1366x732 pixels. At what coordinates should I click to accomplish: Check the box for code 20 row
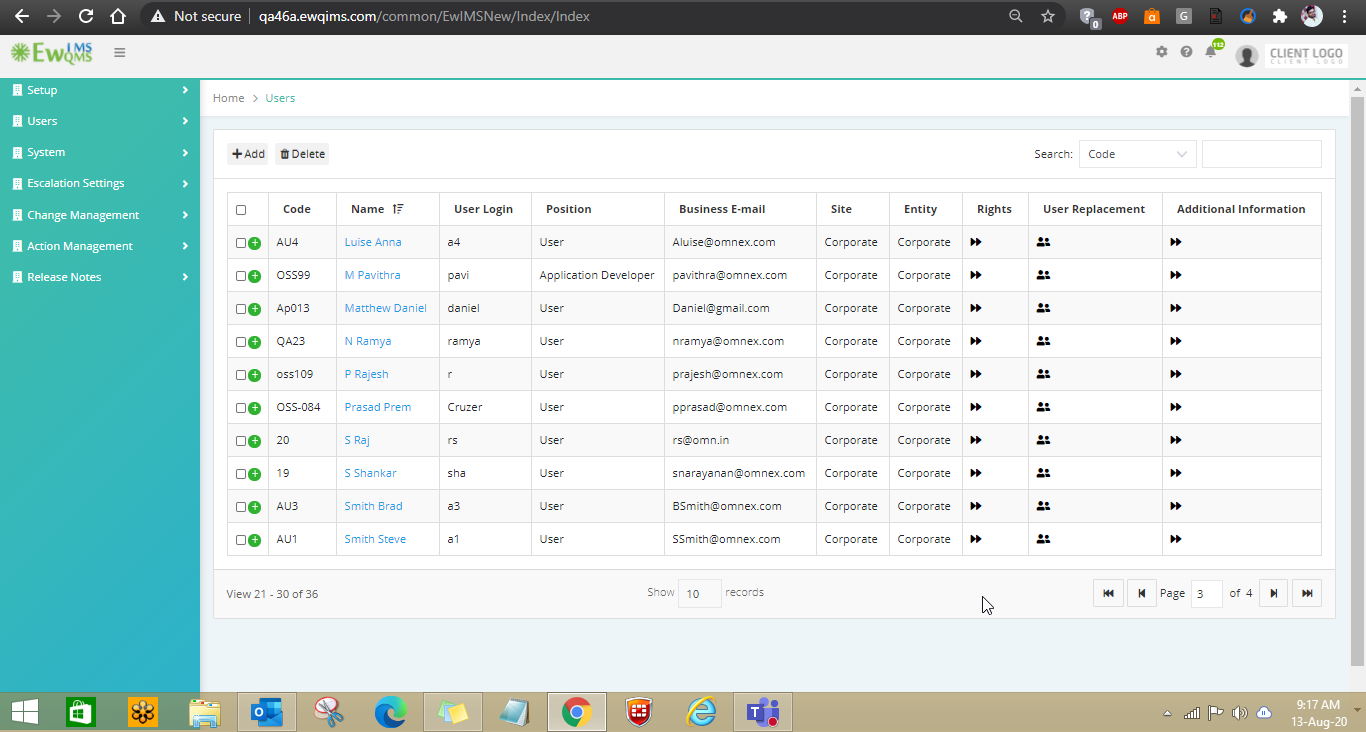[241, 441]
